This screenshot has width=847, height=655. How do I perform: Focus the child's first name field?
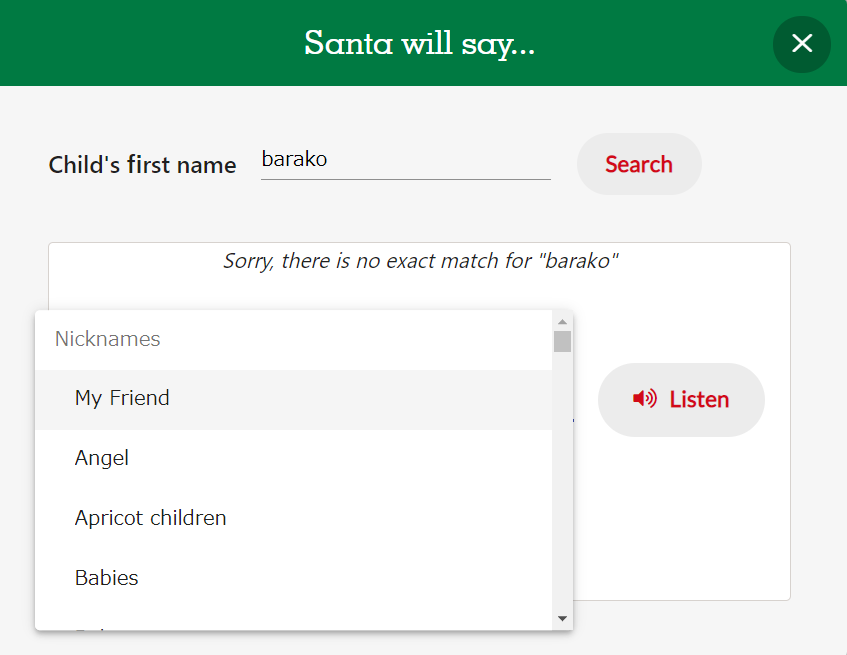(405, 160)
